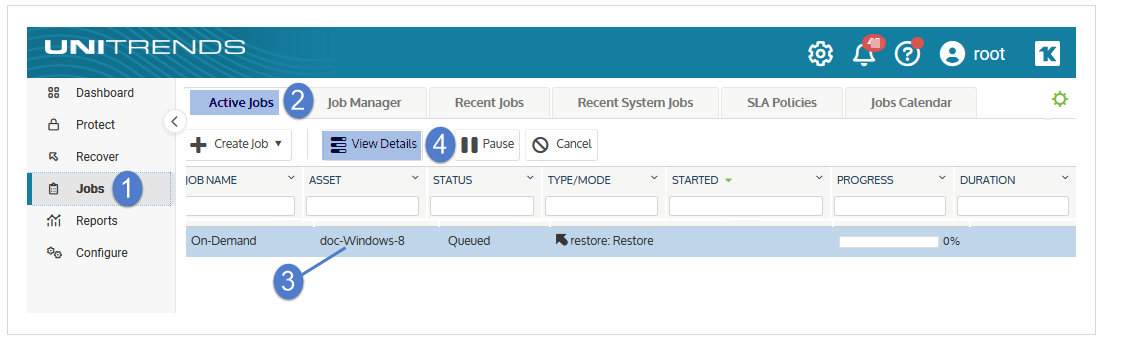
Task: Click the Queued status cell
Action: pyautogui.click(x=469, y=241)
